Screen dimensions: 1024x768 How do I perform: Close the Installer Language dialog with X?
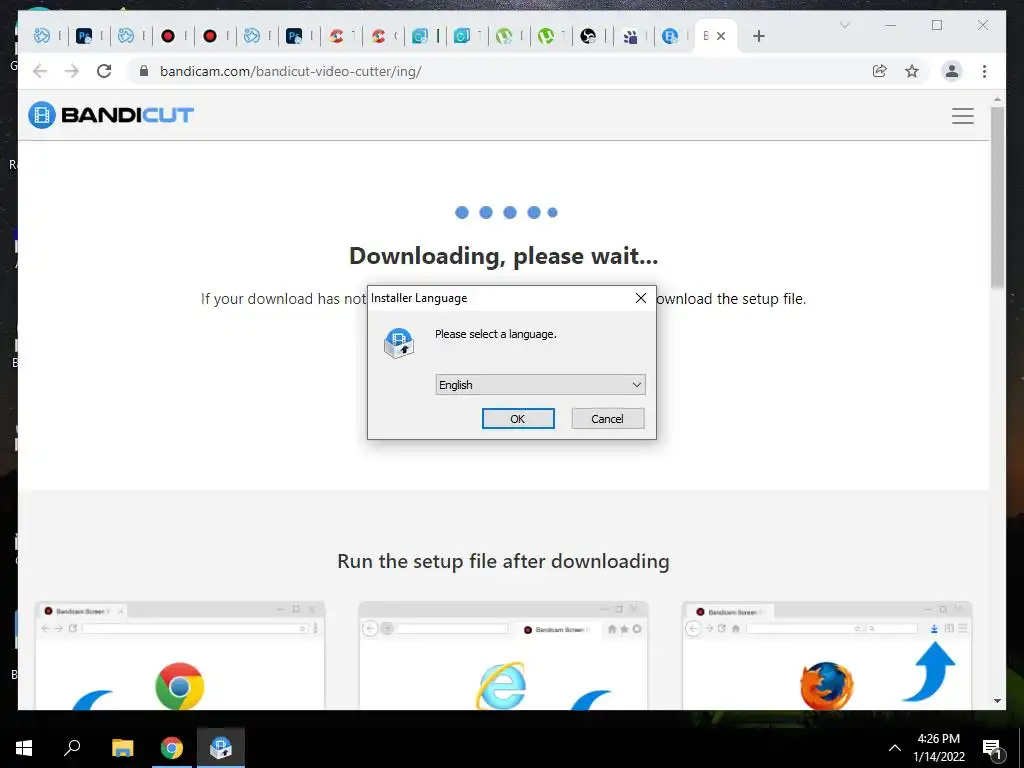(641, 298)
